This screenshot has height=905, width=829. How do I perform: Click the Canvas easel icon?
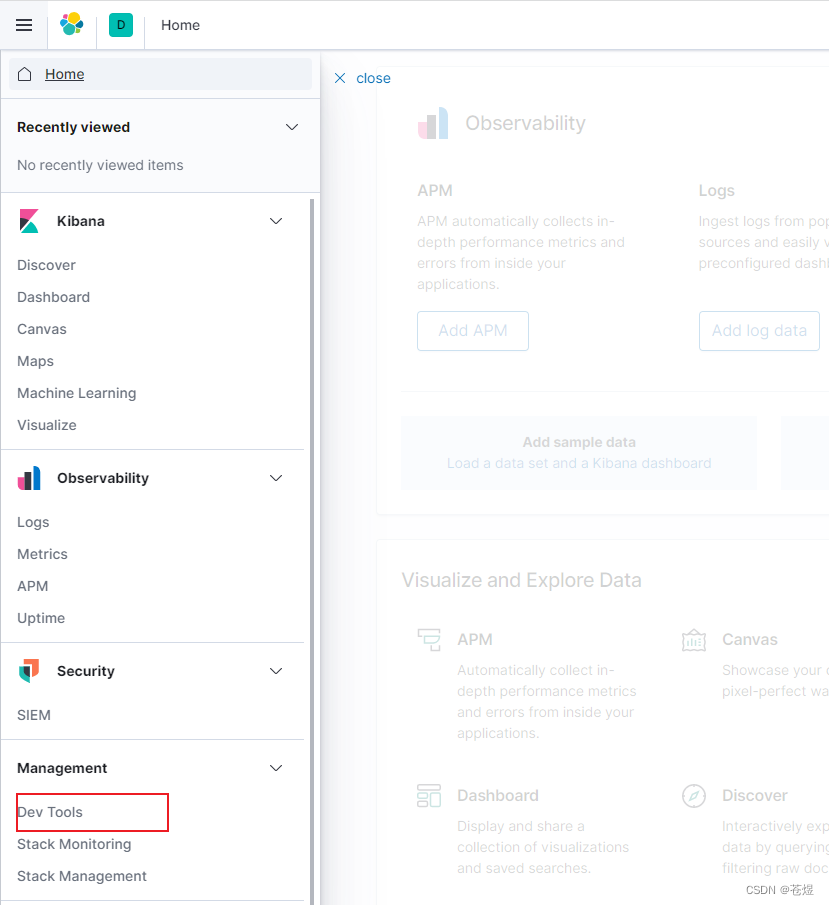point(694,640)
